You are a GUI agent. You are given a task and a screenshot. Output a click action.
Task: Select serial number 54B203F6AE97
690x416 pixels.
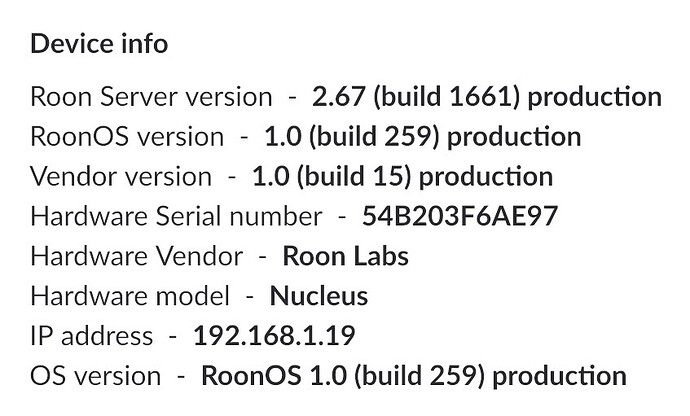click(460, 217)
